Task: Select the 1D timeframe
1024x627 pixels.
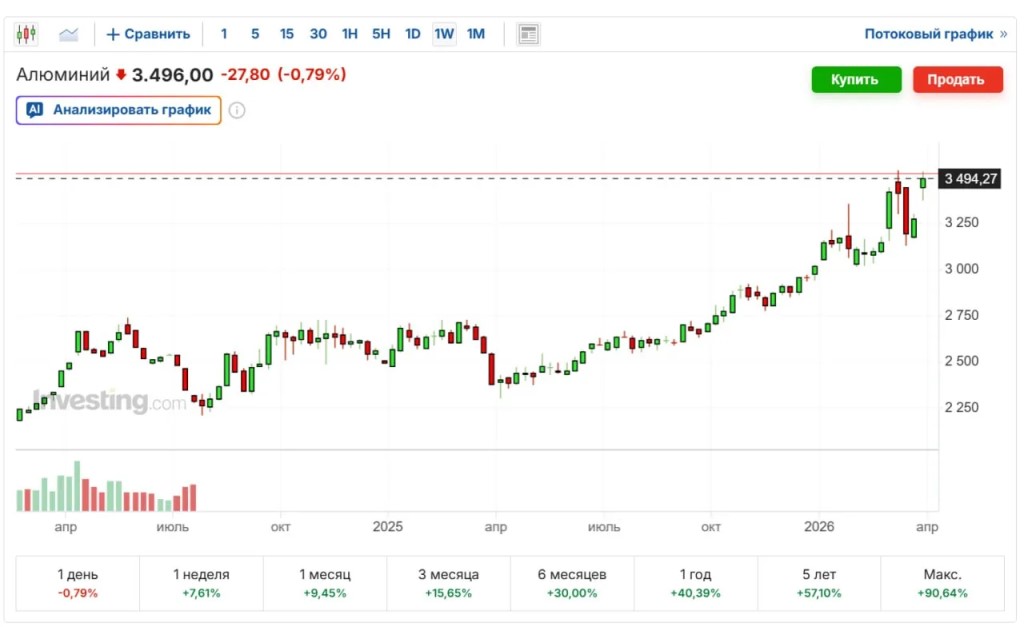Action: (x=413, y=34)
